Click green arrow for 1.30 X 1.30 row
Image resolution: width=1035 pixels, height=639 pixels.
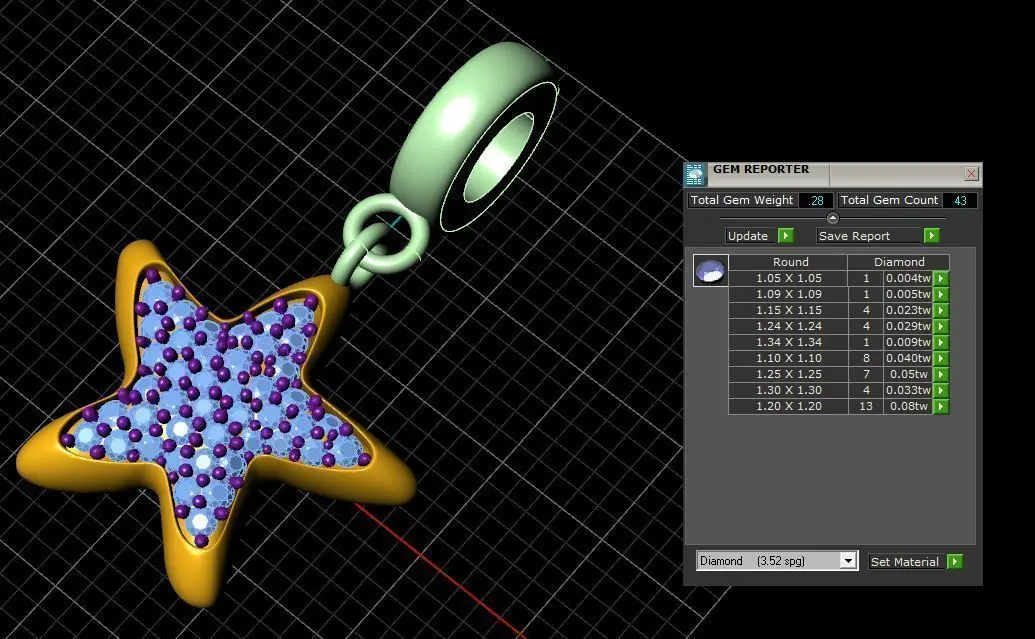[941, 390]
